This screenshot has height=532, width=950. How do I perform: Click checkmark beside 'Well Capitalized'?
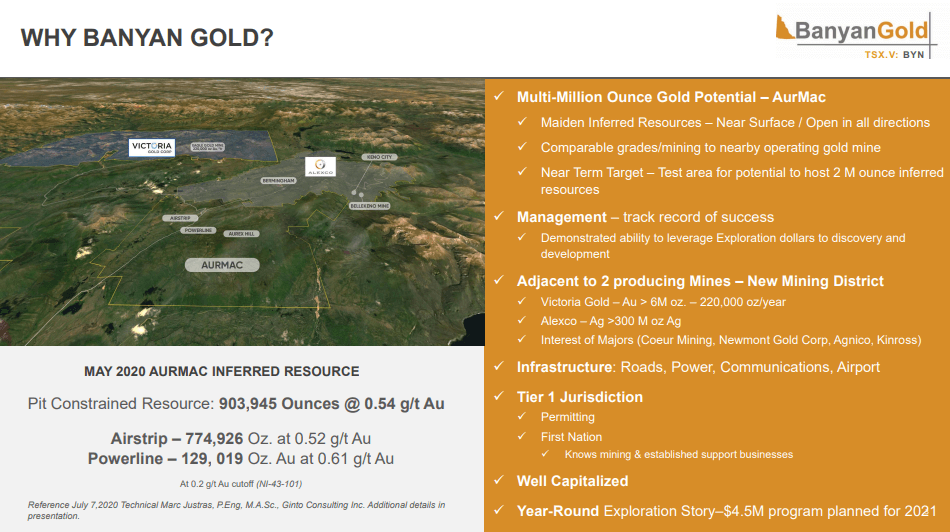tap(499, 480)
